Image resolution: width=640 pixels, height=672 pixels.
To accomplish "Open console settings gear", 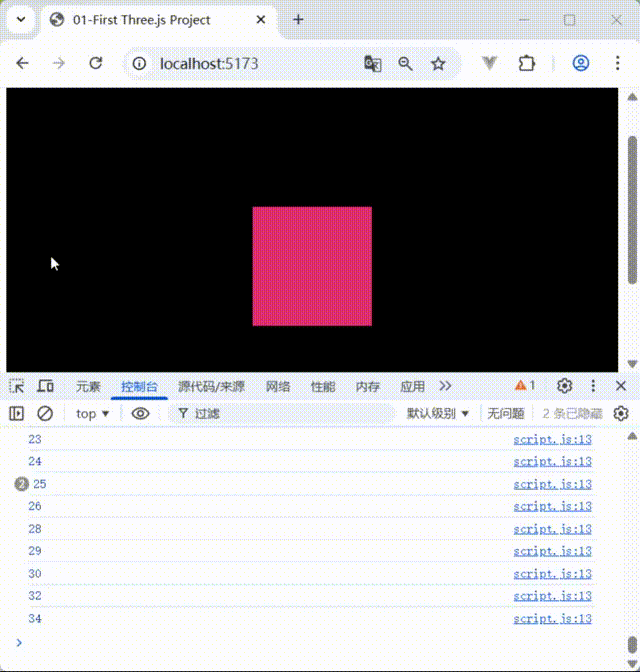I will pos(621,414).
